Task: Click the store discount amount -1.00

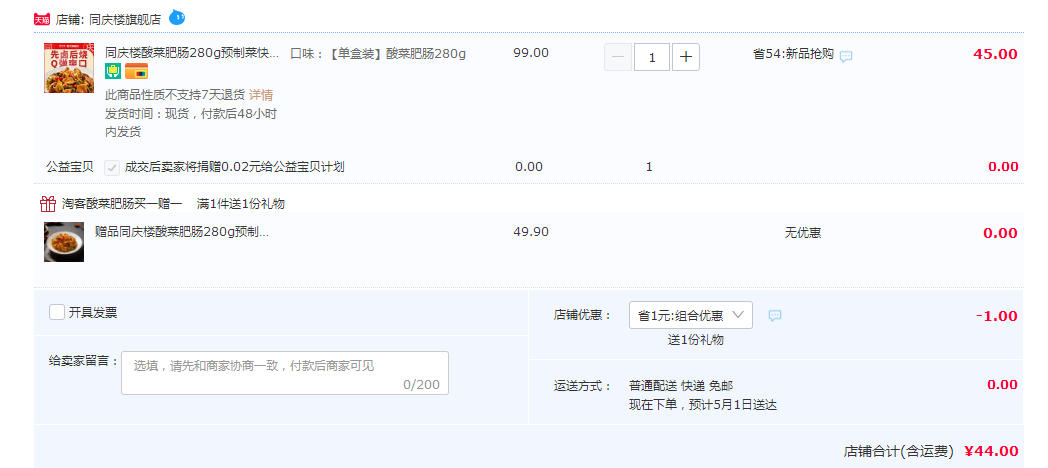Action: pos(997,316)
